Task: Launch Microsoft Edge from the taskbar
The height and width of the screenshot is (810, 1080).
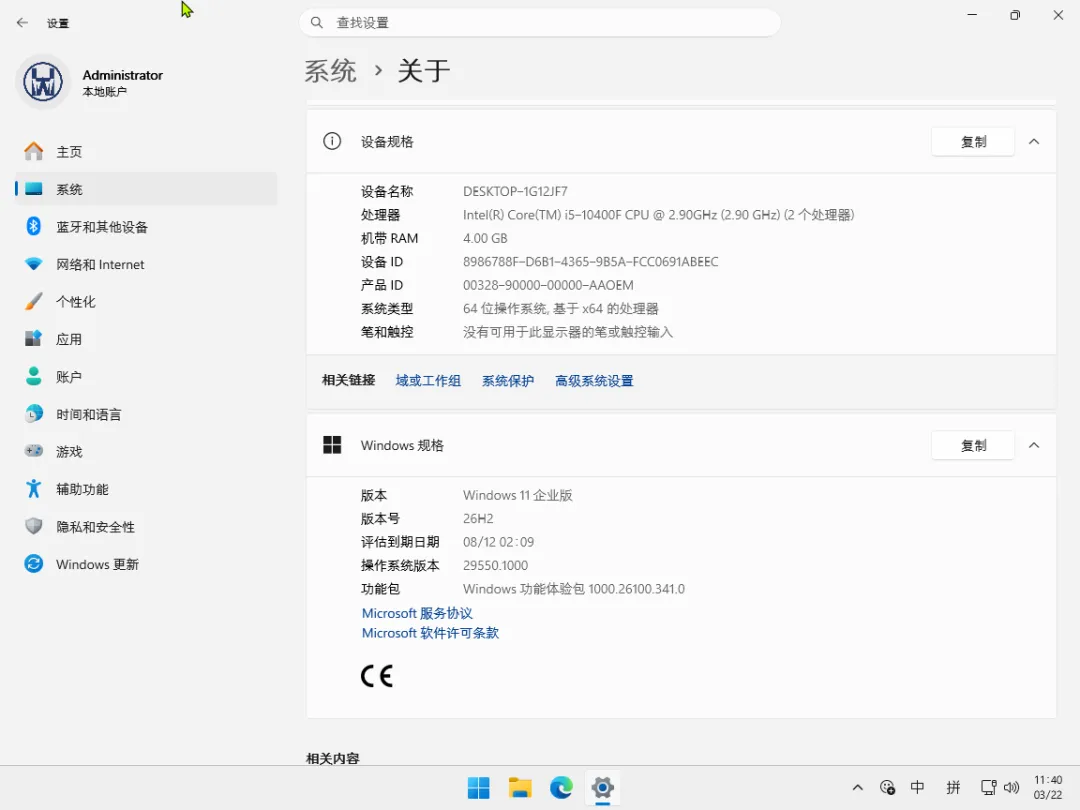Action: [561, 788]
